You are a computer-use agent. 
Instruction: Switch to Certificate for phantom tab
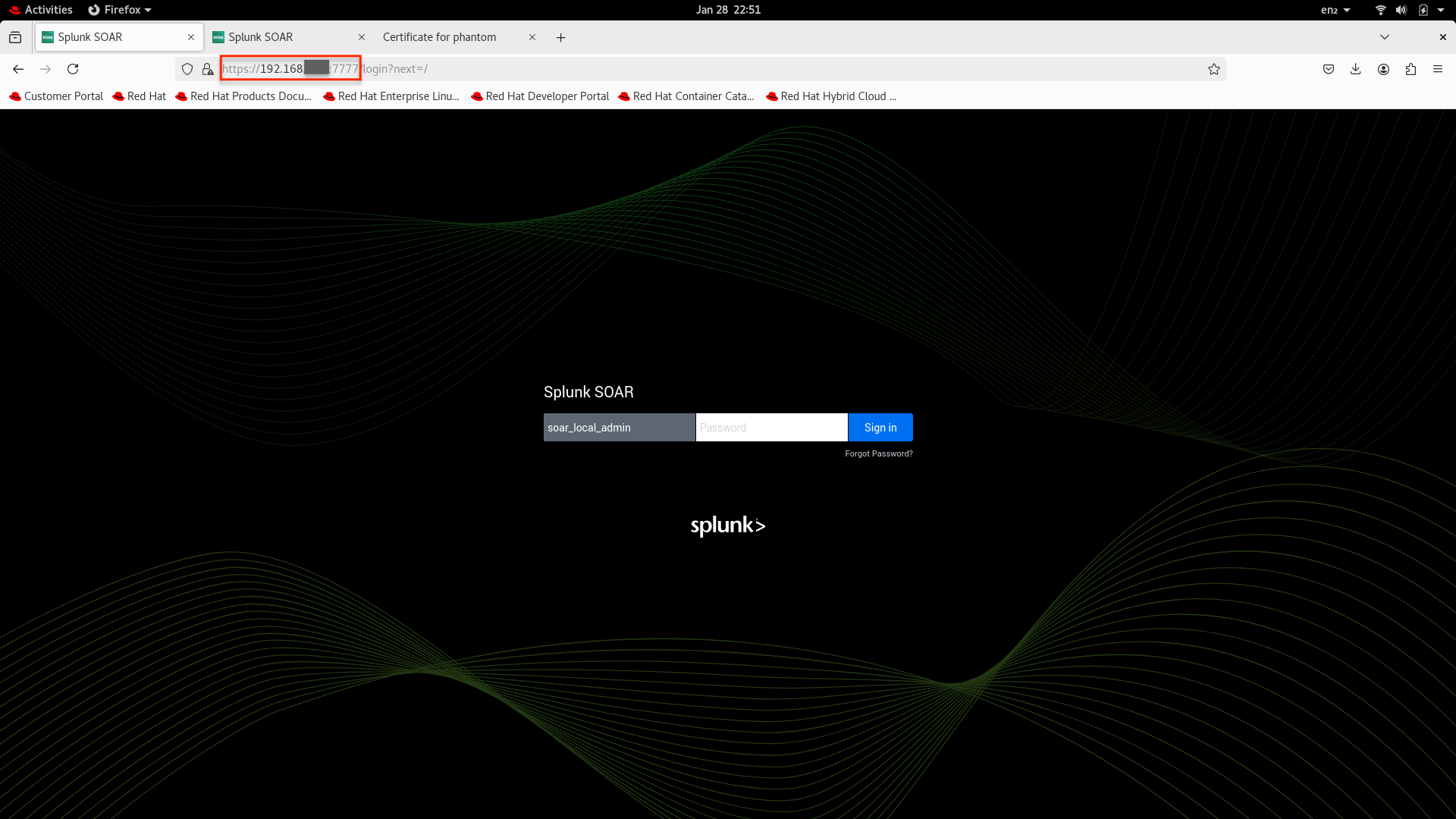pos(440,37)
